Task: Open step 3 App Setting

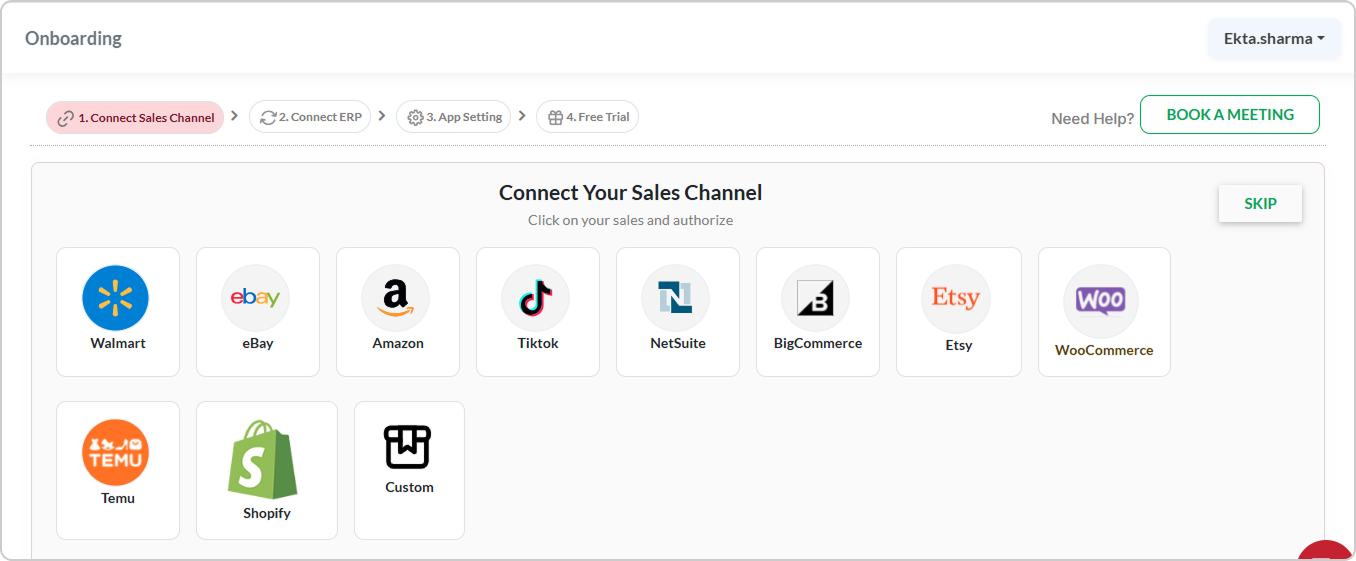Action: 453,117
